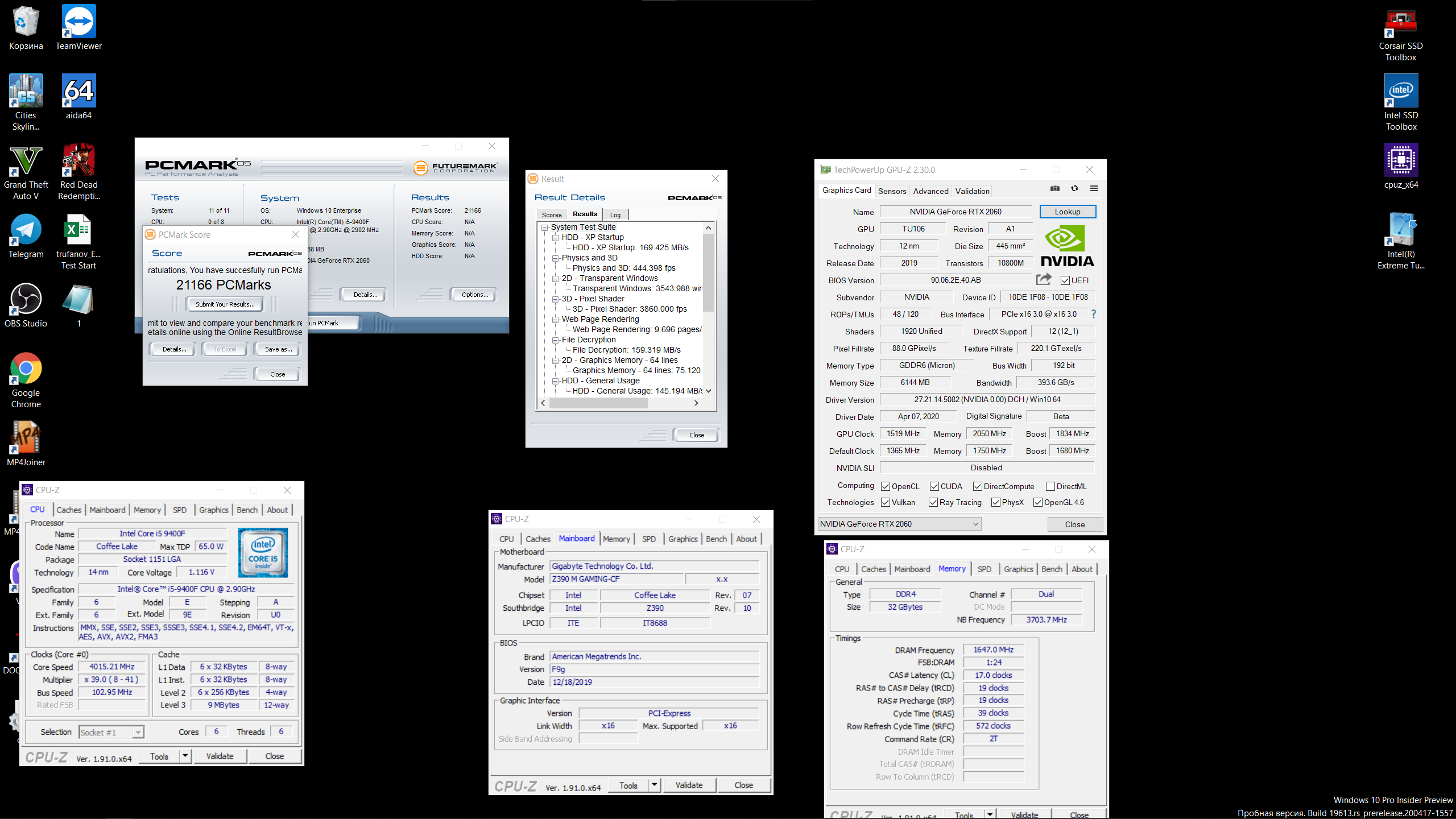Screen dimensions: 1456x819
Task: Click the Options button in PCMark05
Action: click(474, 295)
